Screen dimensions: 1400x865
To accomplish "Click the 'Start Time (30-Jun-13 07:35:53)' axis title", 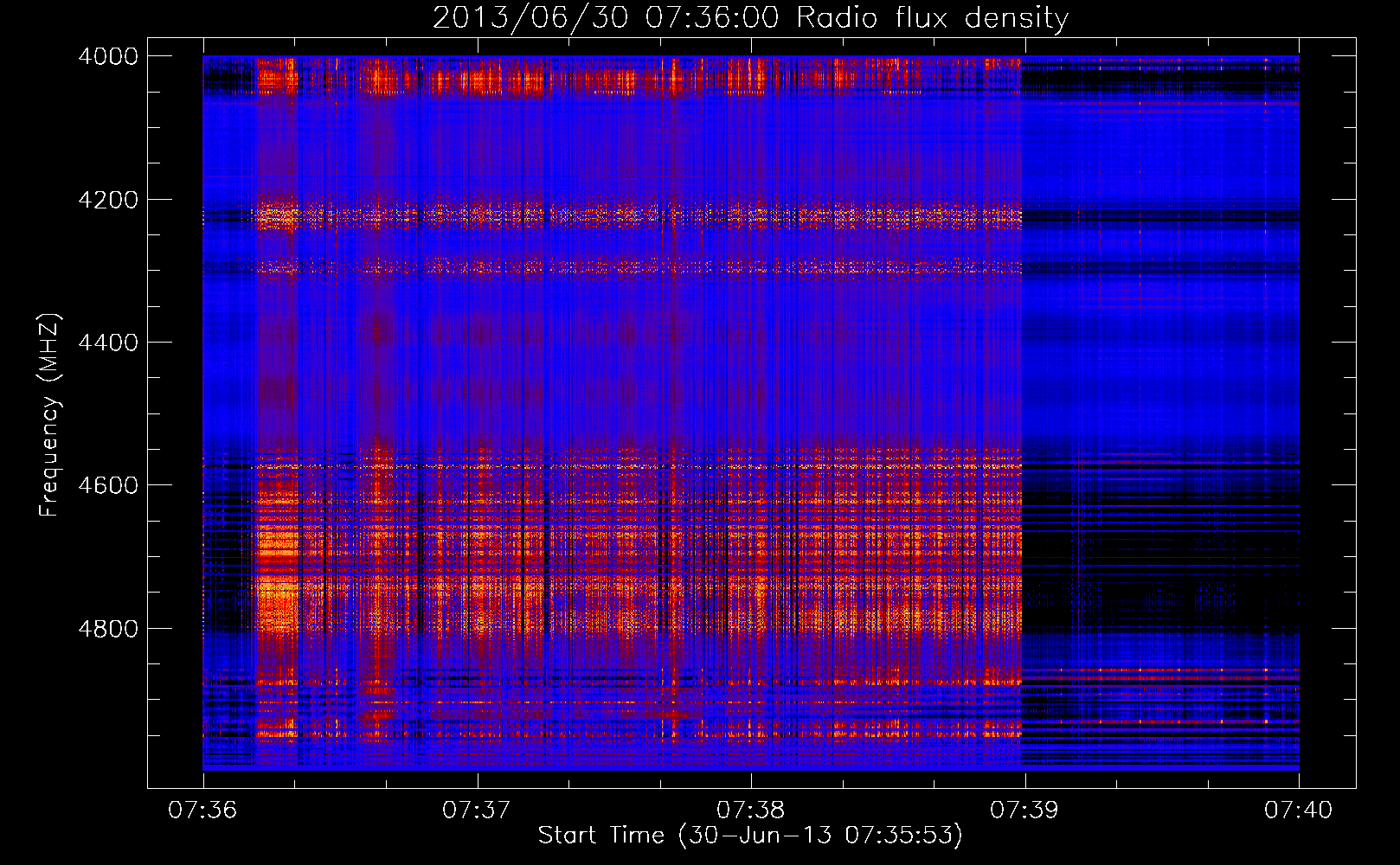I will [750, 836].
